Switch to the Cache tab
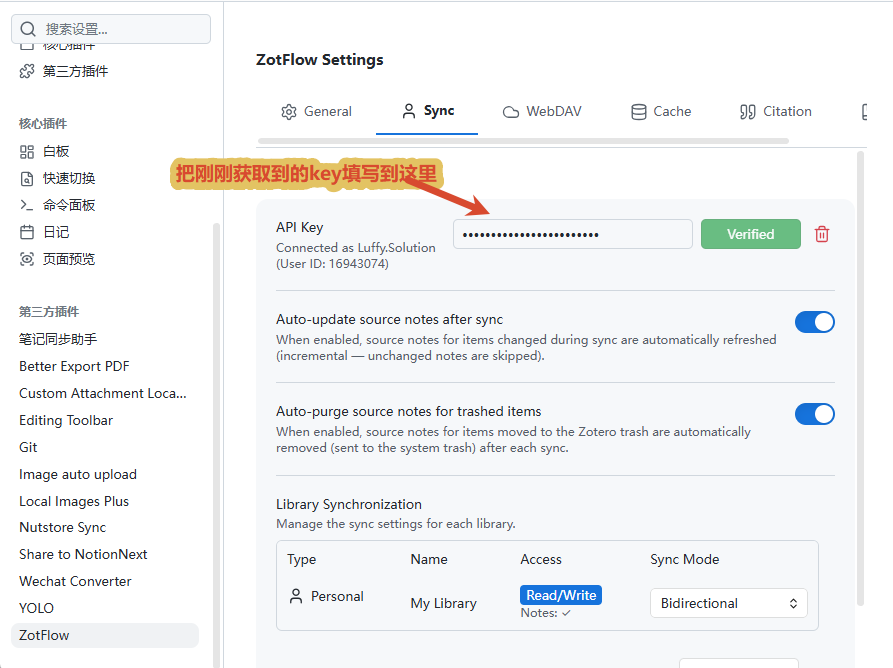Viewport: 893px width, 668px height. 661,112
